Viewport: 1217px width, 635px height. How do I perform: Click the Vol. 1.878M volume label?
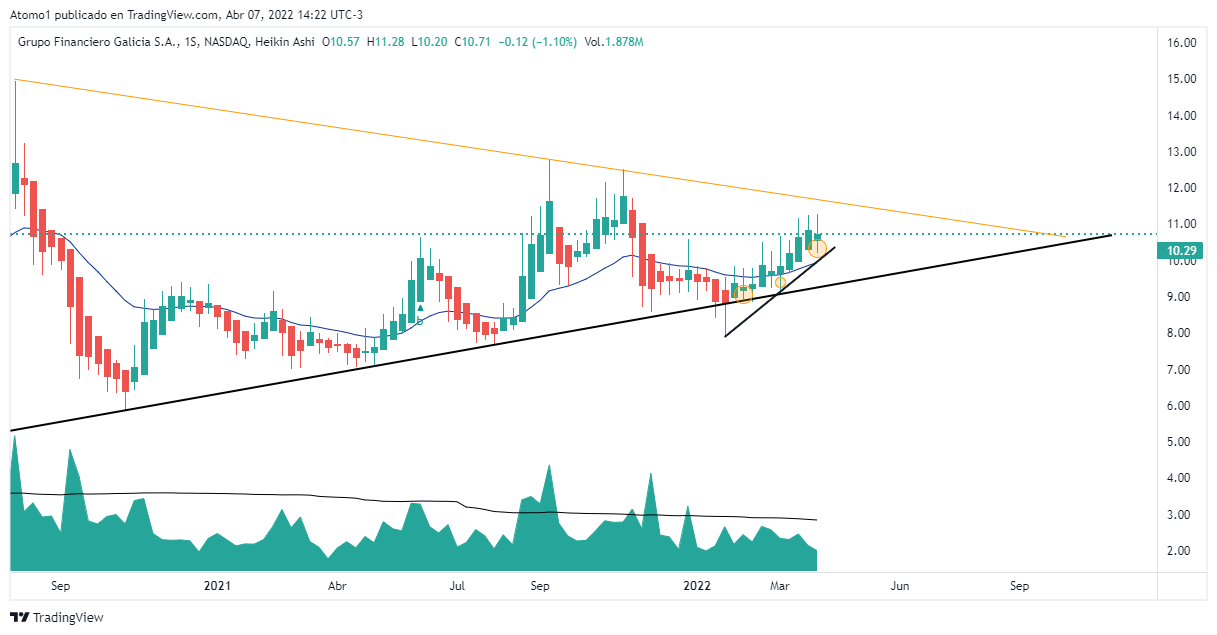coord(612,42)
